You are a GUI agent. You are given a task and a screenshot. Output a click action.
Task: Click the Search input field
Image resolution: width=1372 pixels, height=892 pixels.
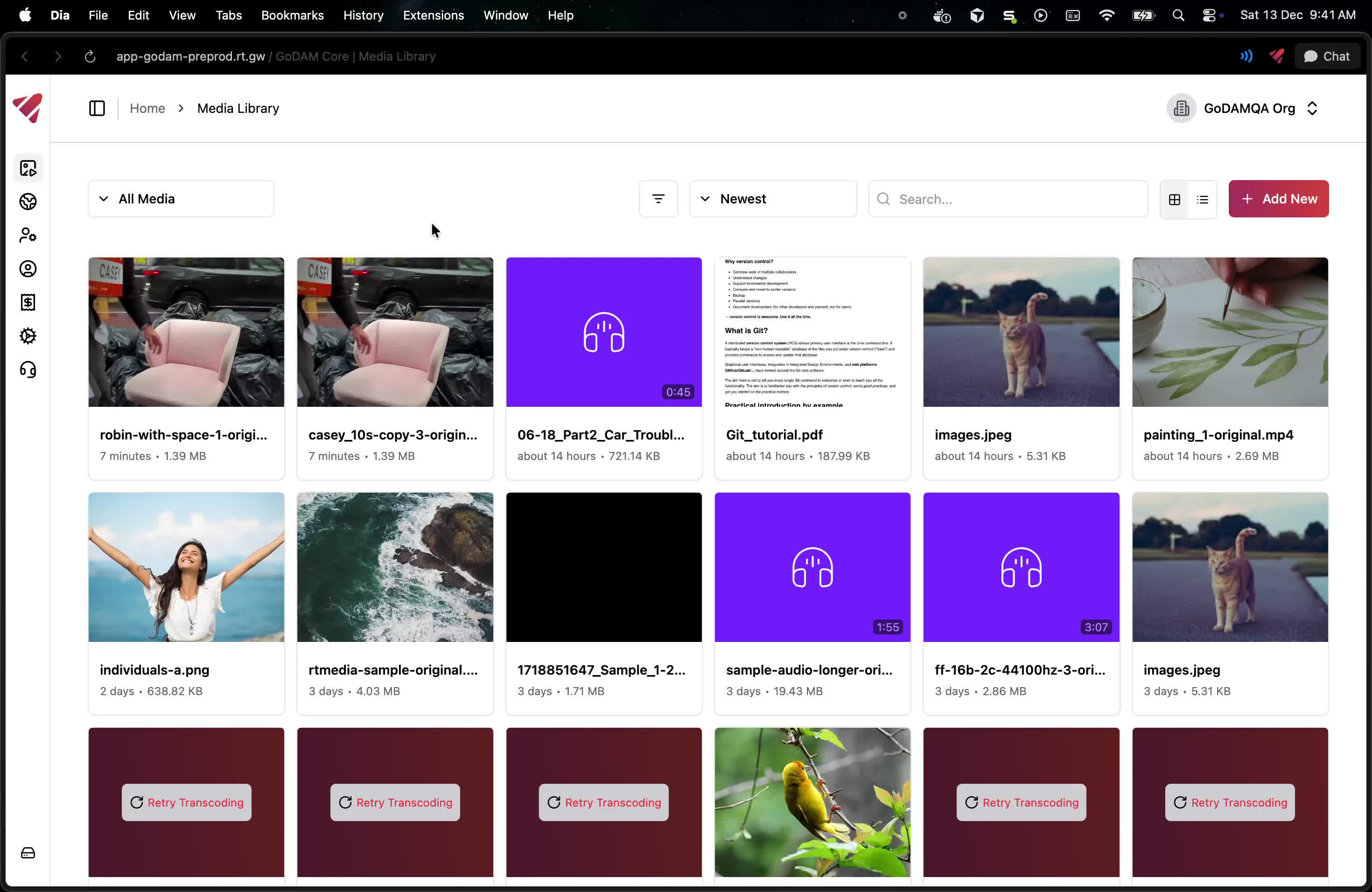pos(1008,199)
